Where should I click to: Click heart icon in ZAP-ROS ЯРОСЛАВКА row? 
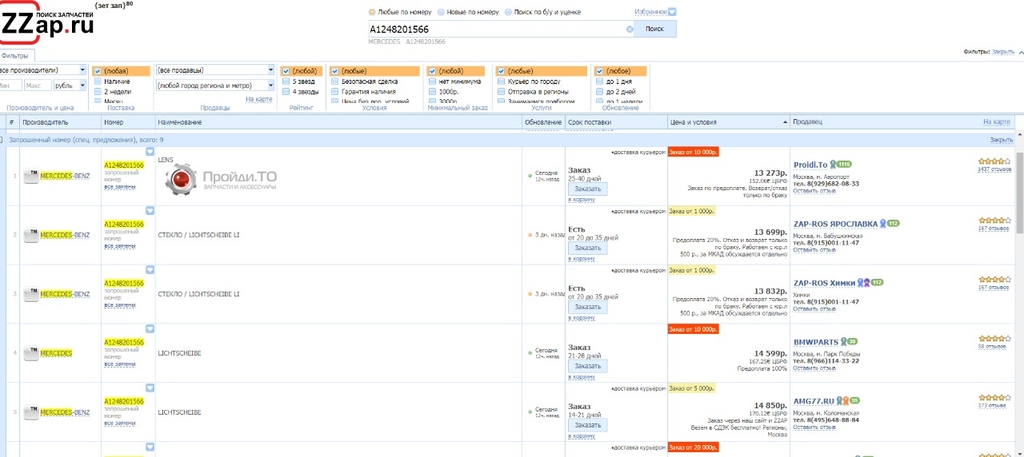pyautogui.click(x=150, y=210)
